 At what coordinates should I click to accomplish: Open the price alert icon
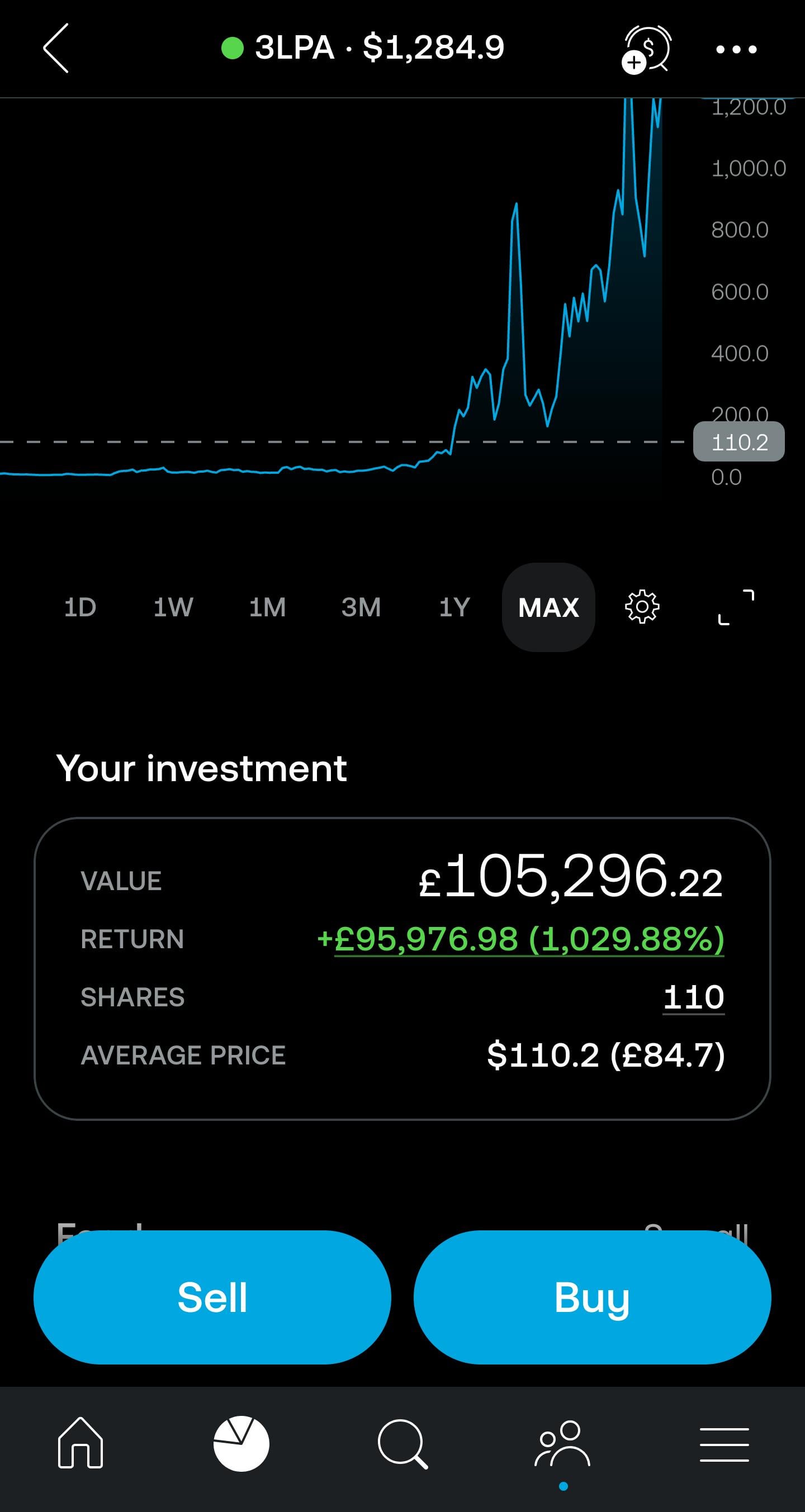pos(646,49)
